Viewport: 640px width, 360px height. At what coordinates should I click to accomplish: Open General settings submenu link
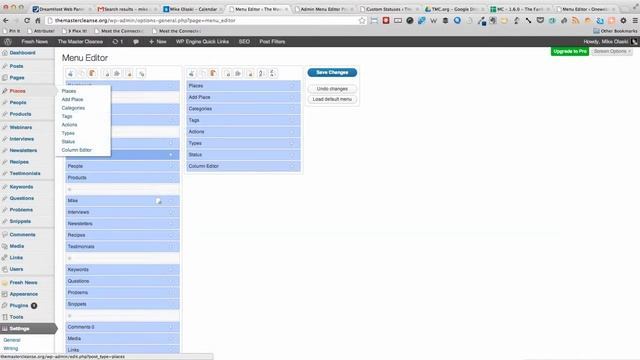point(12,340)
